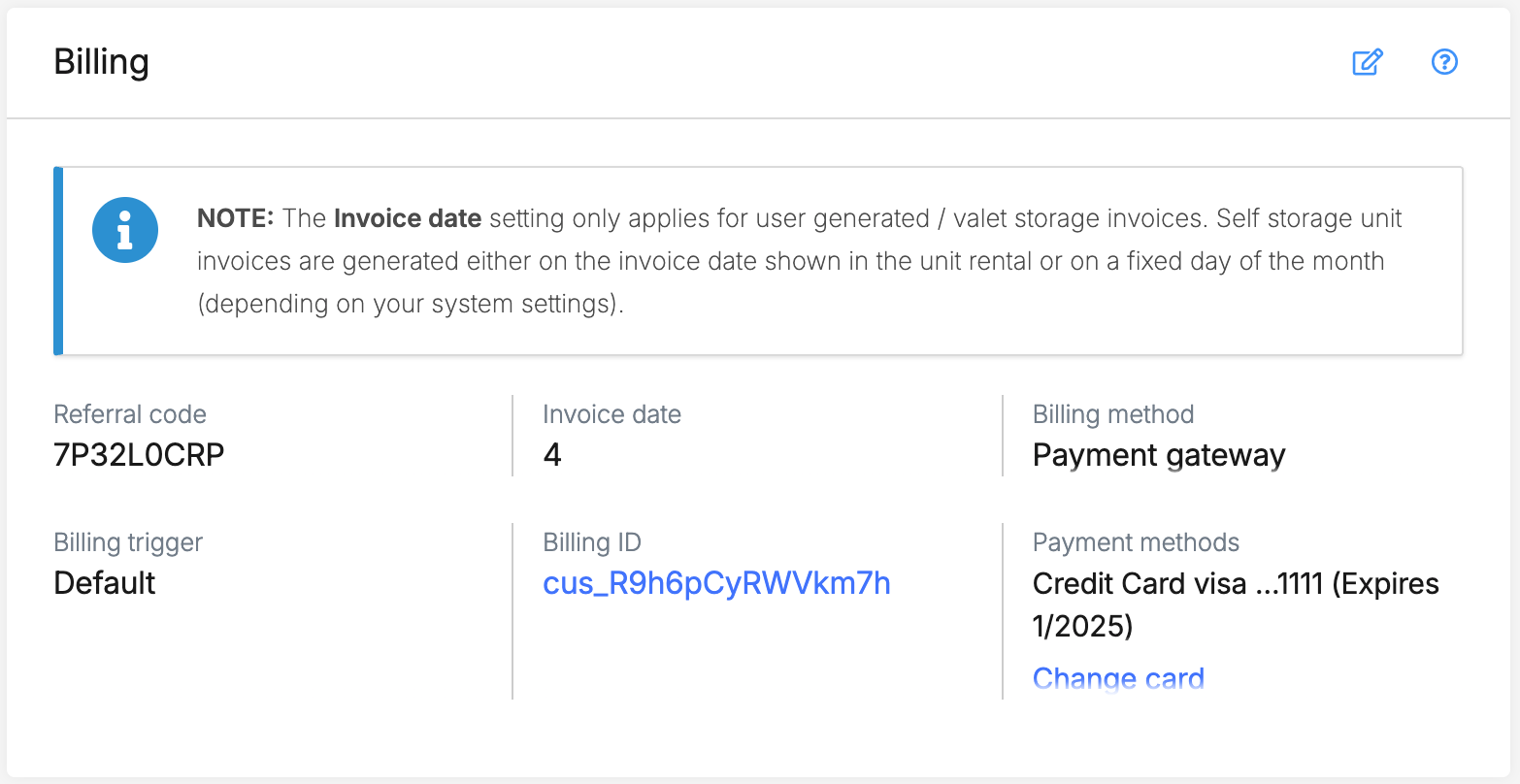Viewport: 1520px width, 784px height.
Task: Open the Billing ID link cus_R9h6pCyRWVkm7h
Action: [716, 583]
